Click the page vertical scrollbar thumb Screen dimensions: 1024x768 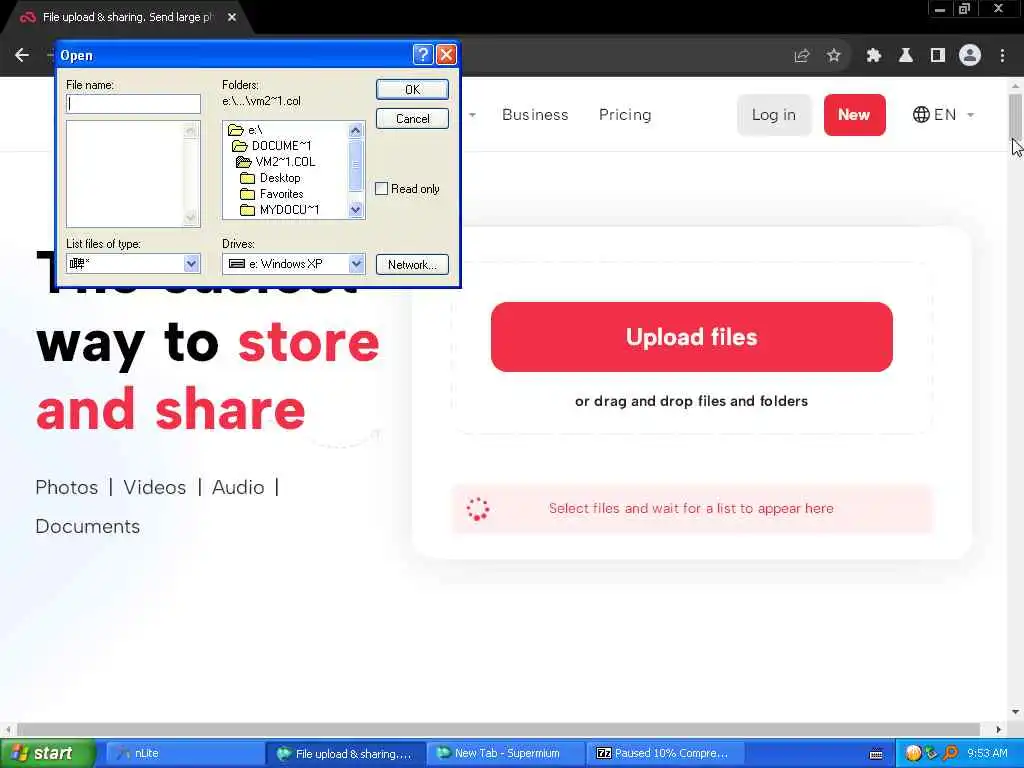(x=1016, y=116)
